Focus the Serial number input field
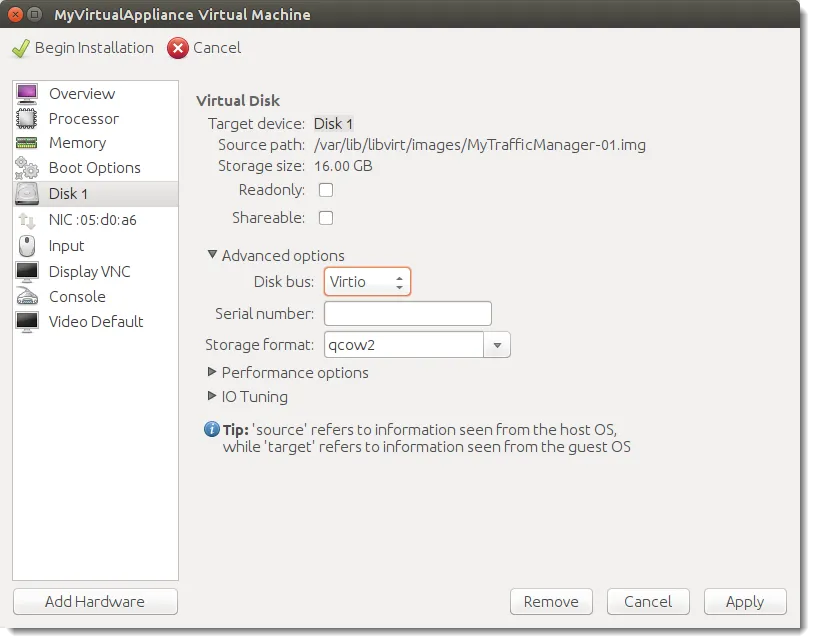 408,313
